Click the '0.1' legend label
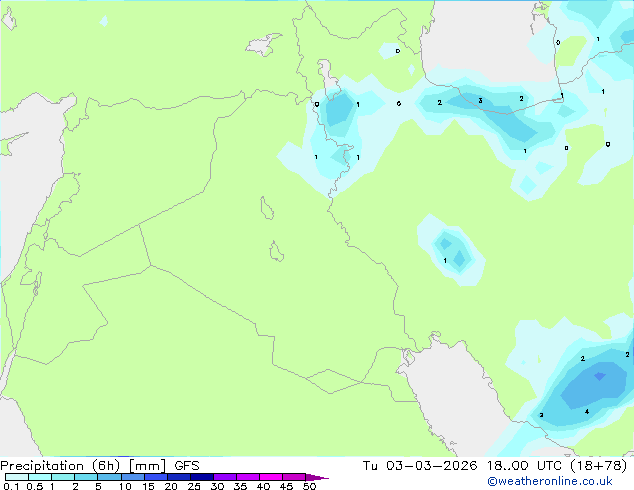Viewport: 634px width, 490px height. [11, 486]
